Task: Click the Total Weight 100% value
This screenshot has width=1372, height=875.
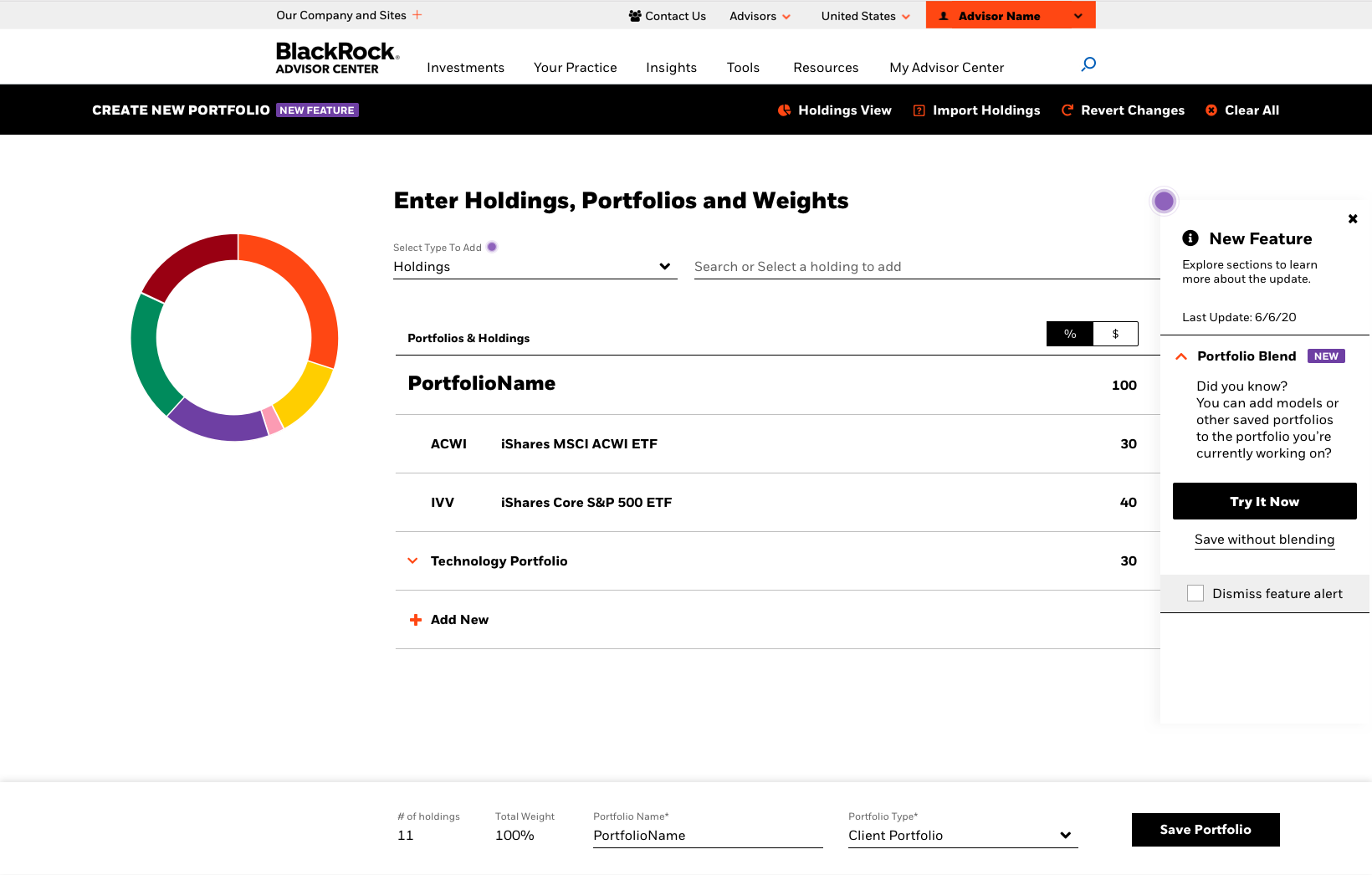Action: point(514,836)
